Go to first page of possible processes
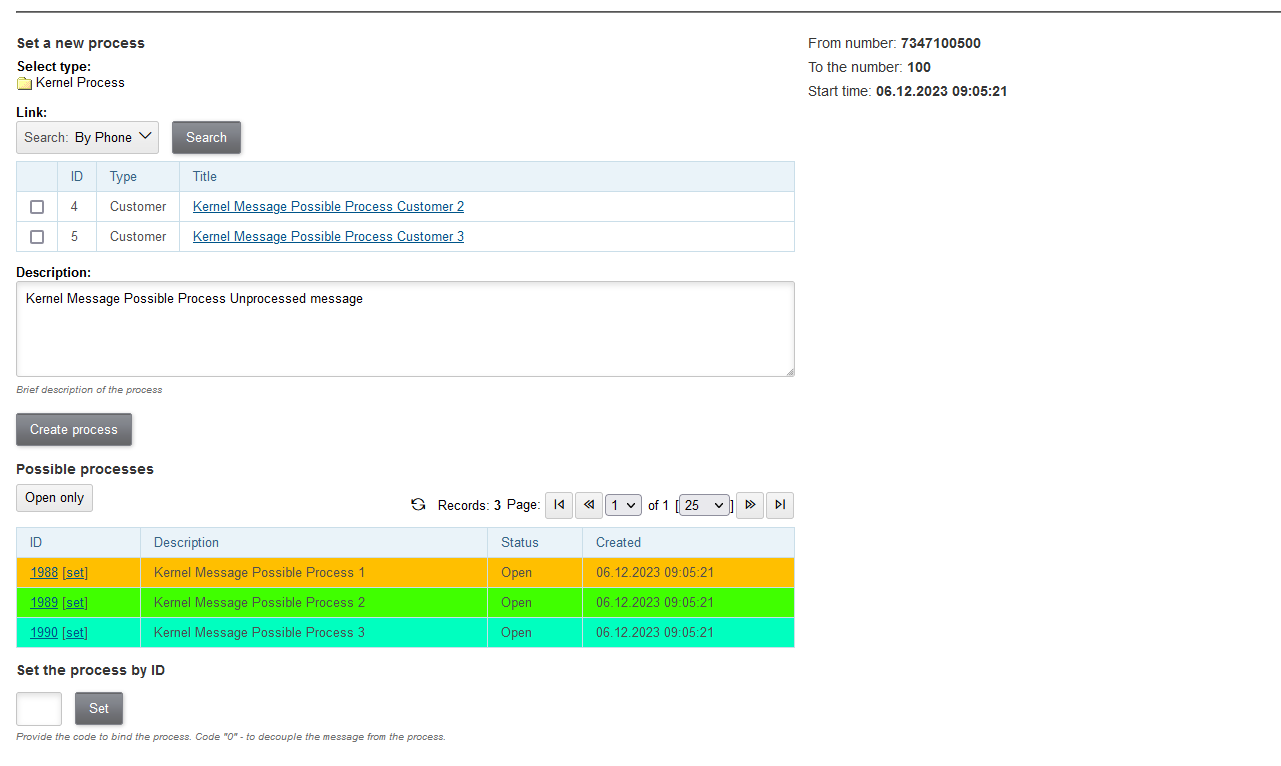The image size is (1281, 766). coord(559,505)
